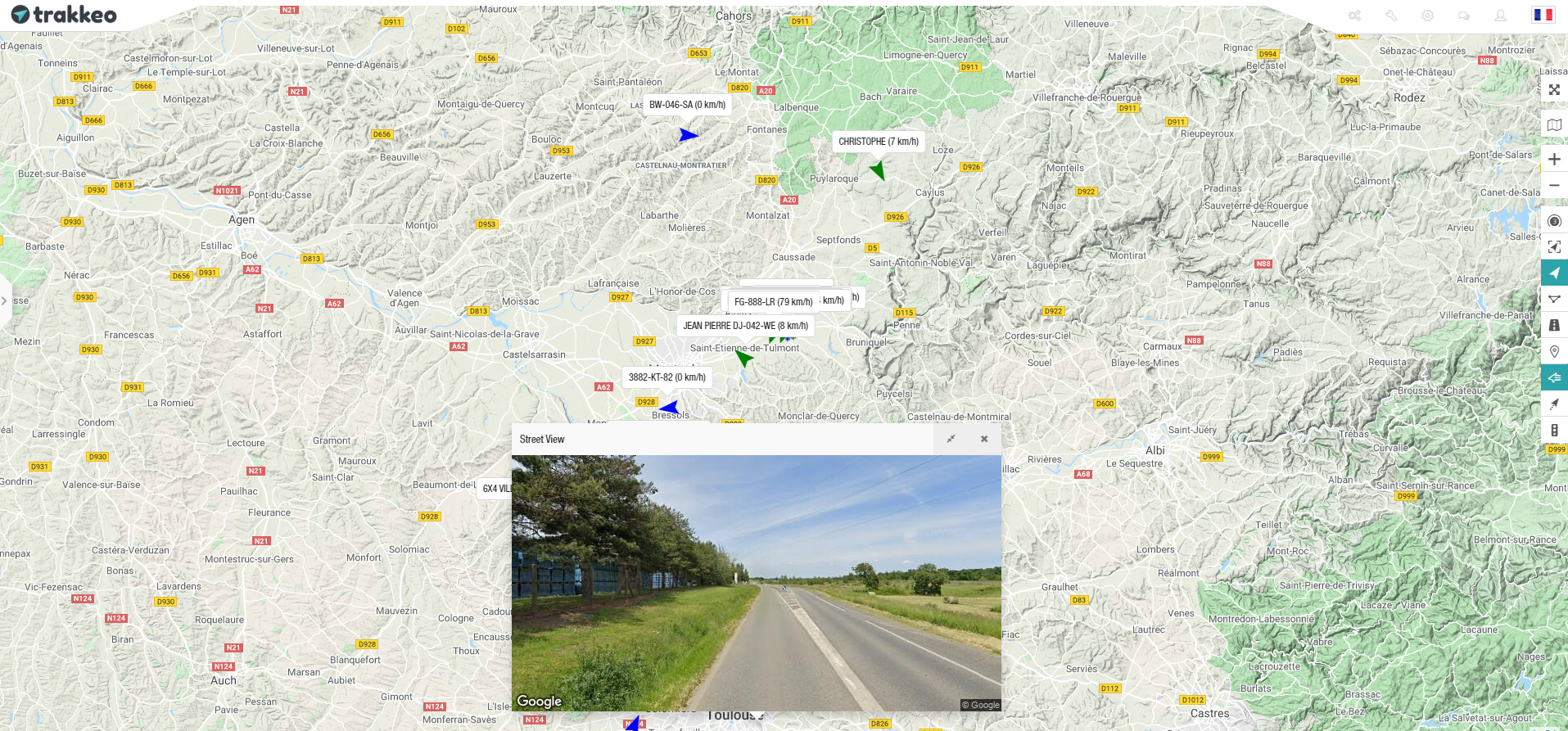Open the chat messages icon

click(x=1464, y=16)
